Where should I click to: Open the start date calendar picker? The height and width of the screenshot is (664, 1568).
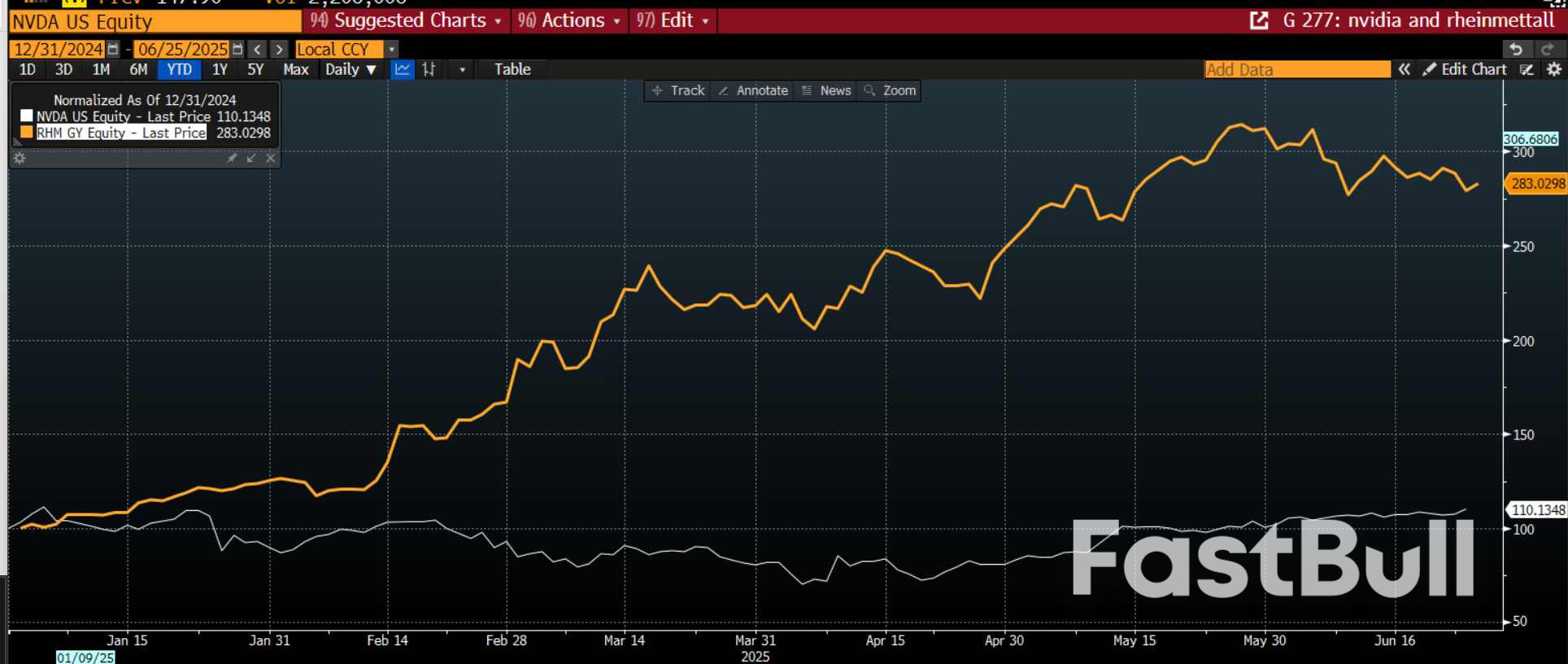point(113,50)
